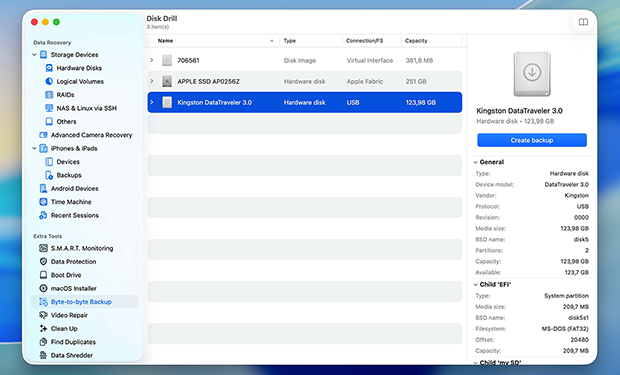Click the 251 GB capacity cell
Viewport: 620px width, 375px height.
(x=416, y=81)
